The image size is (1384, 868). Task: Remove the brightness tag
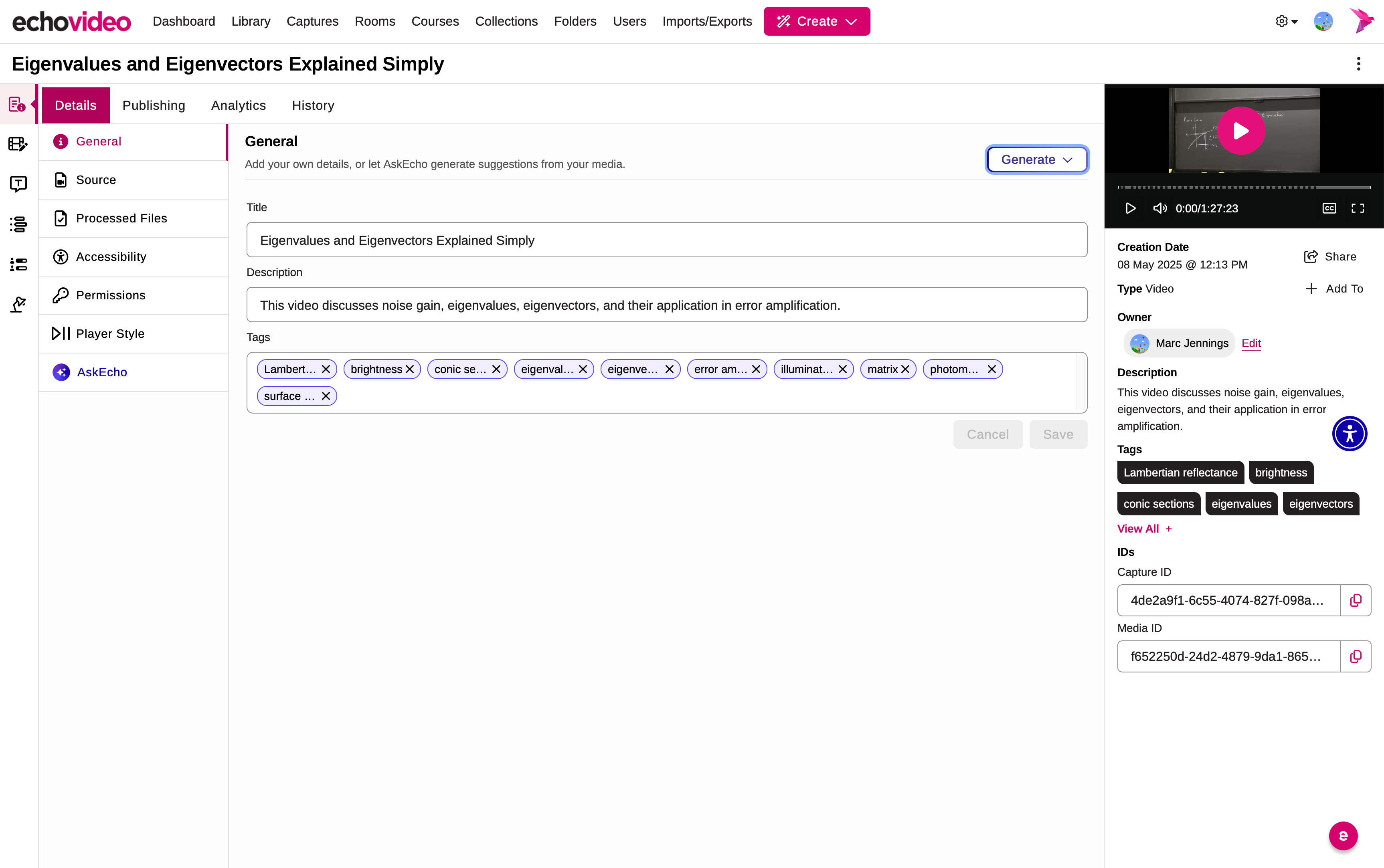pos(409,369)
